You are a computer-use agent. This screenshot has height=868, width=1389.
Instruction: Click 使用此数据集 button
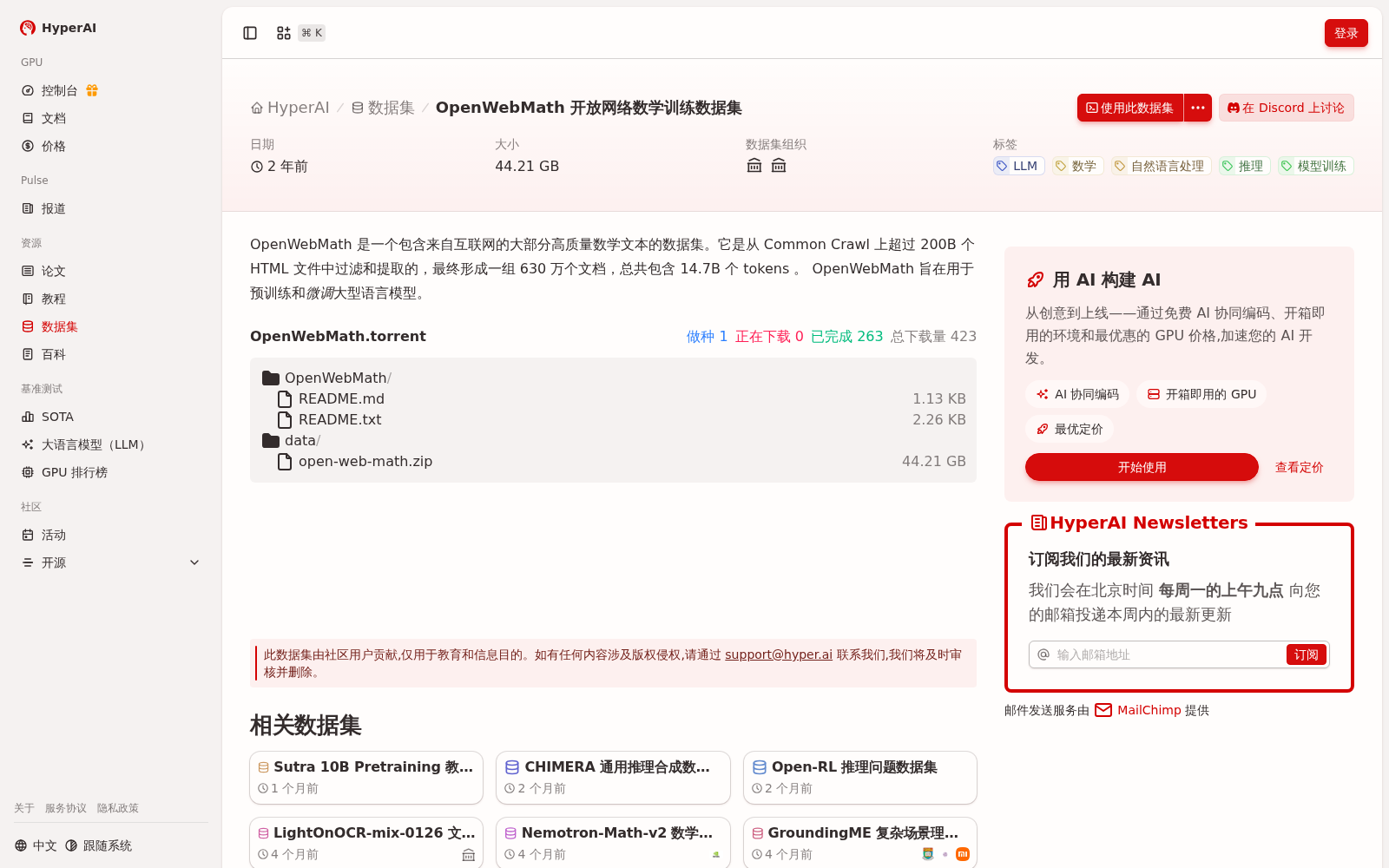click(1130, 108)
